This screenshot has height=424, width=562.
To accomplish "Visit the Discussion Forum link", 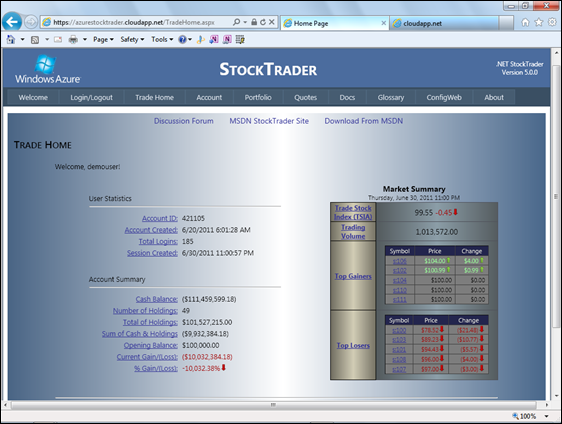I will [x=184, y=121].
